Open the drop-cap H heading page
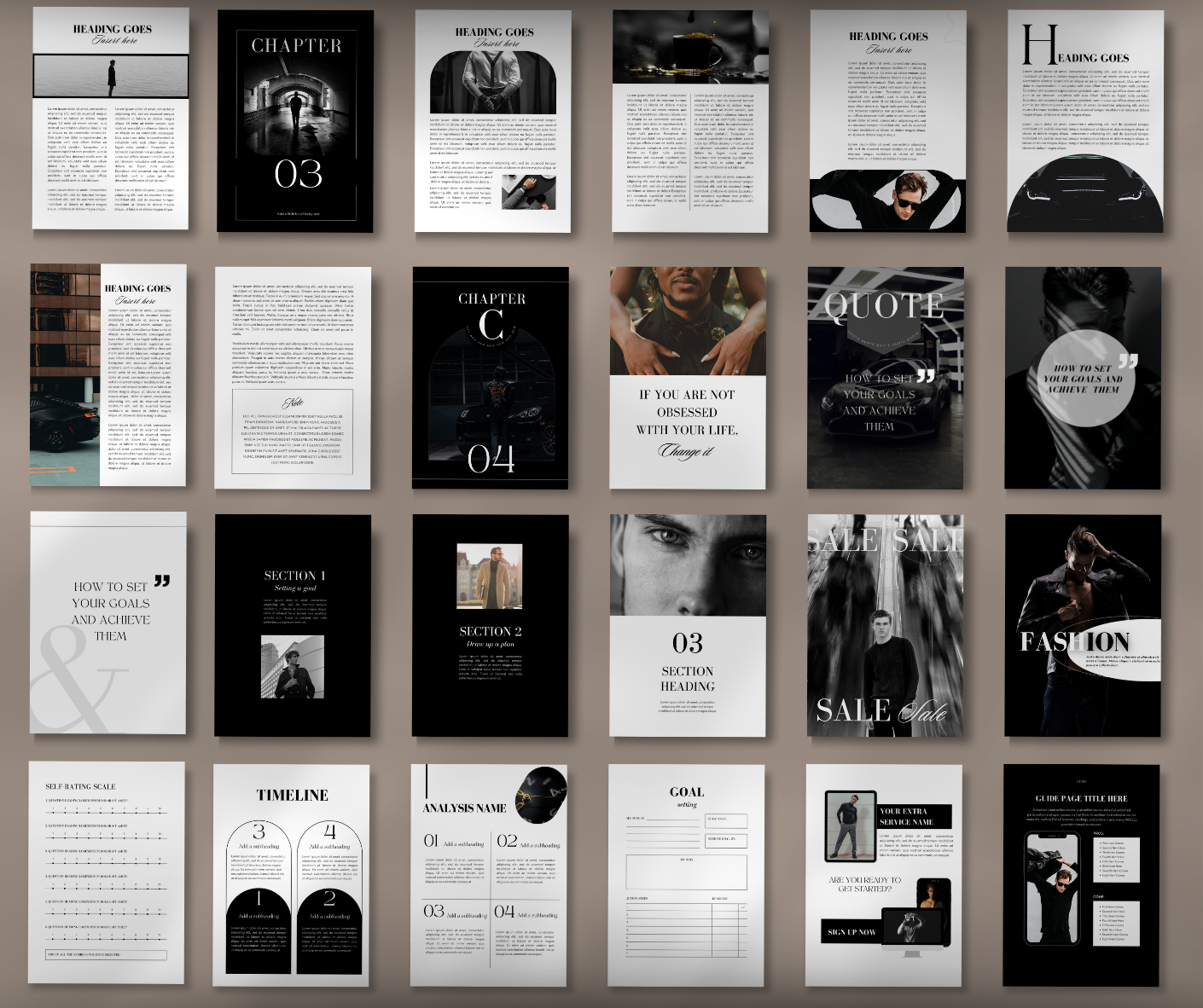 (1085, 121)
